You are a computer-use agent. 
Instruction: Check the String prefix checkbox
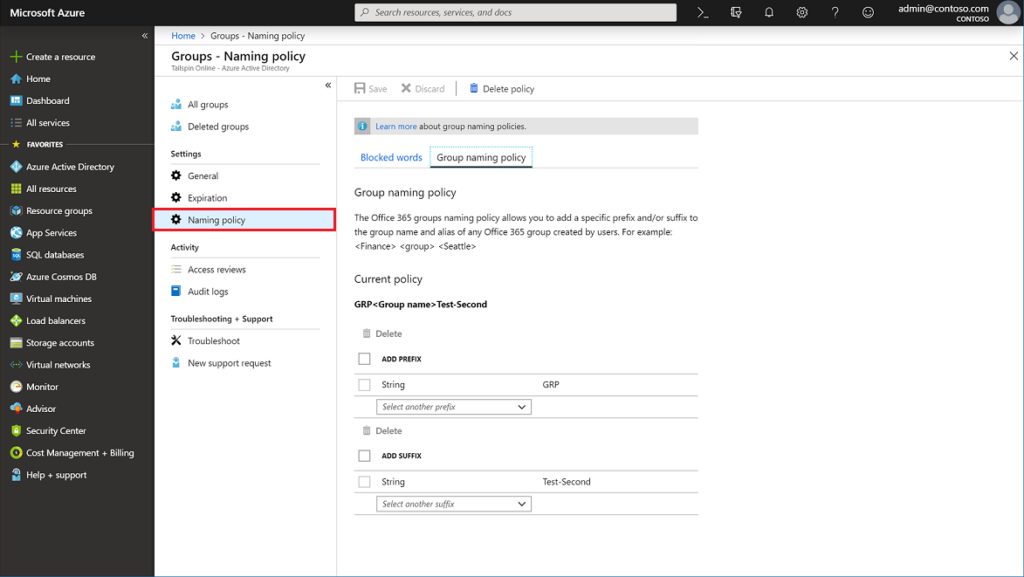pyautogui.click(x=364, y=383)
